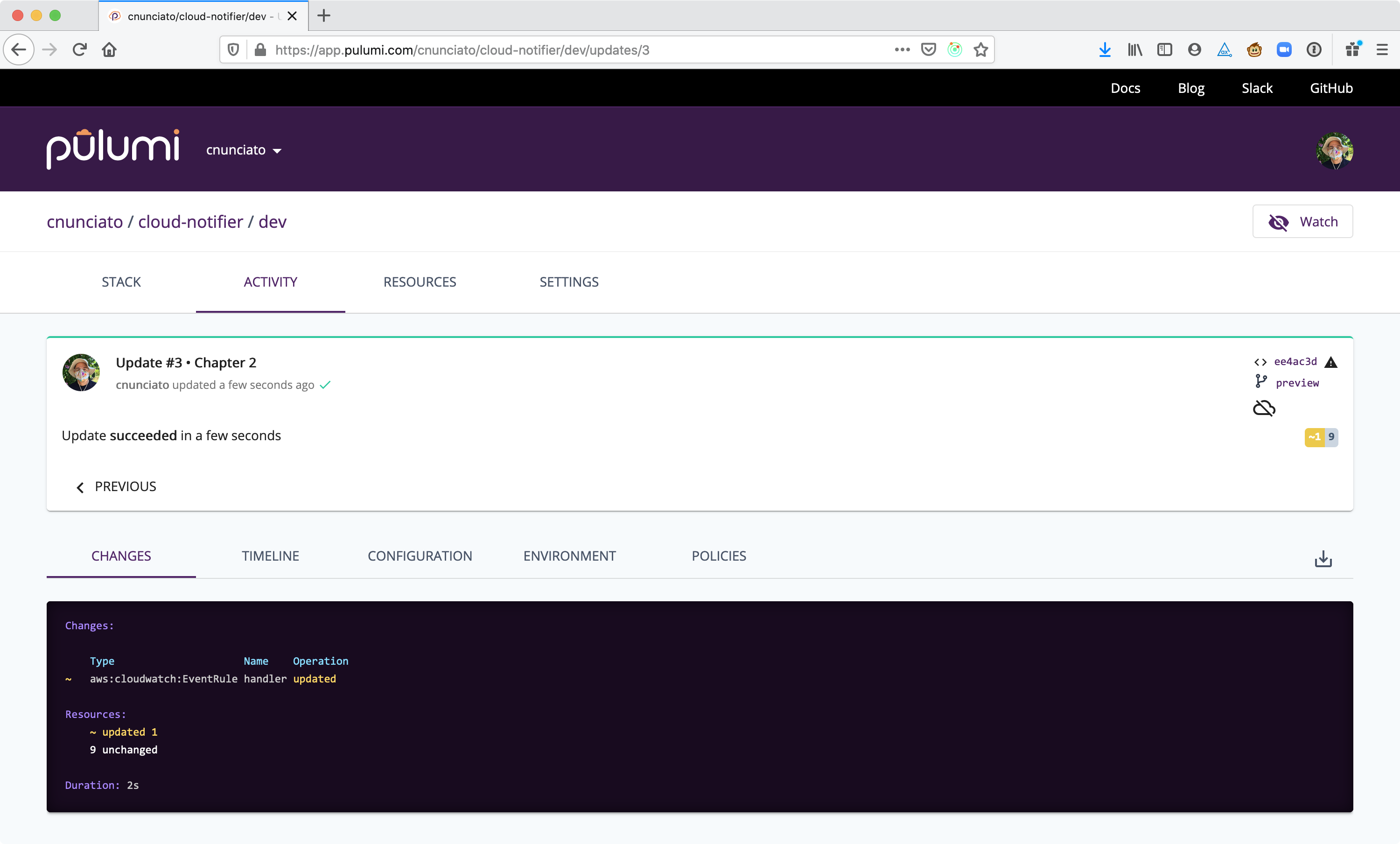This screenshot has width=1400, height=844.
Task: Switch to the STACK tab
Action: click(x=121, y=282)
